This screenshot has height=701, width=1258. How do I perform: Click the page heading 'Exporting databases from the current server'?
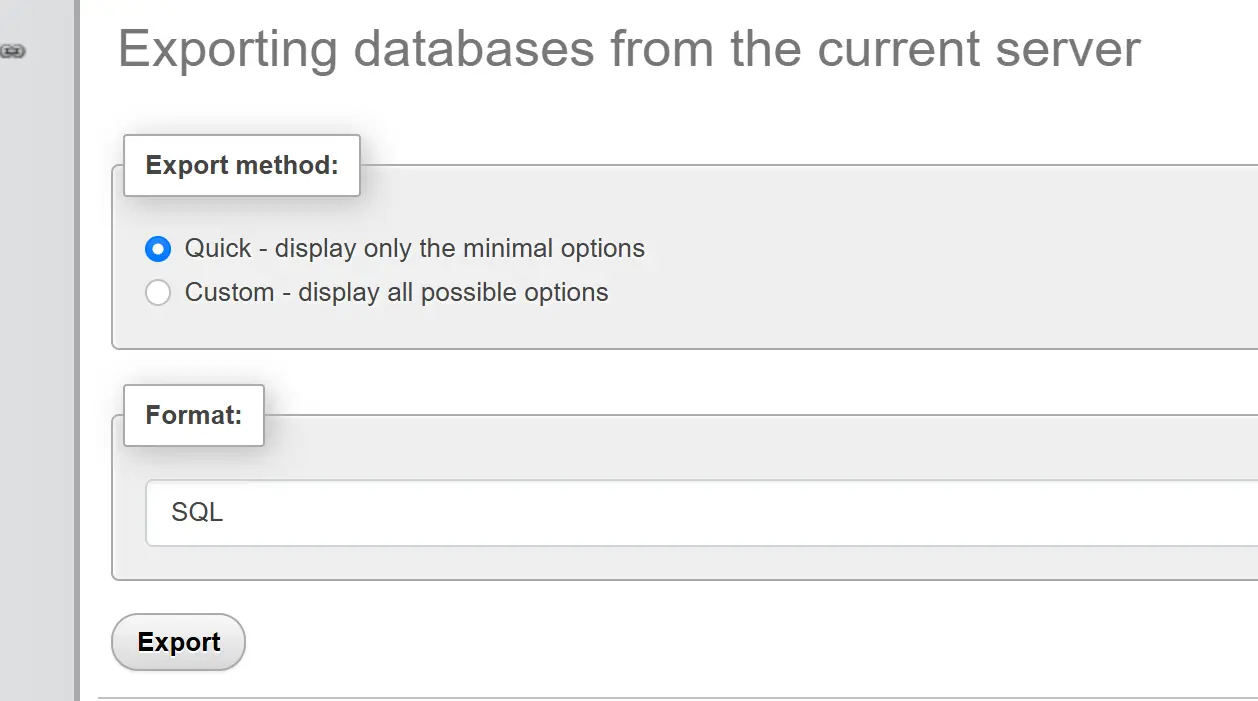pos(629,48)
